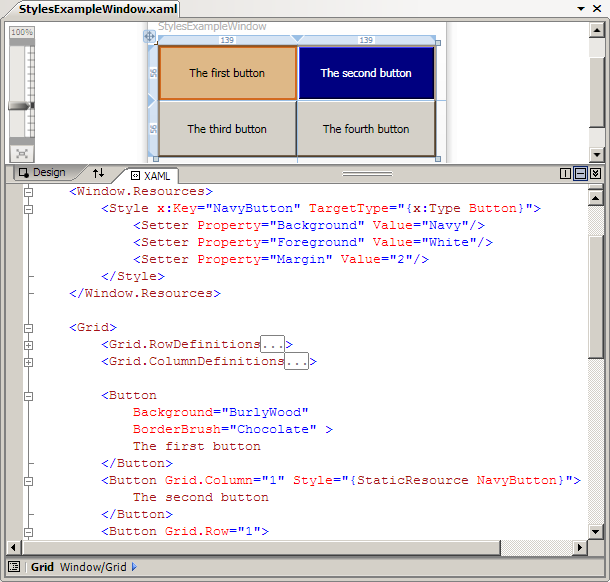Viewport: 610px width, 582px height.
Task: Select vertical split view icon
Action: pos(565,174)
